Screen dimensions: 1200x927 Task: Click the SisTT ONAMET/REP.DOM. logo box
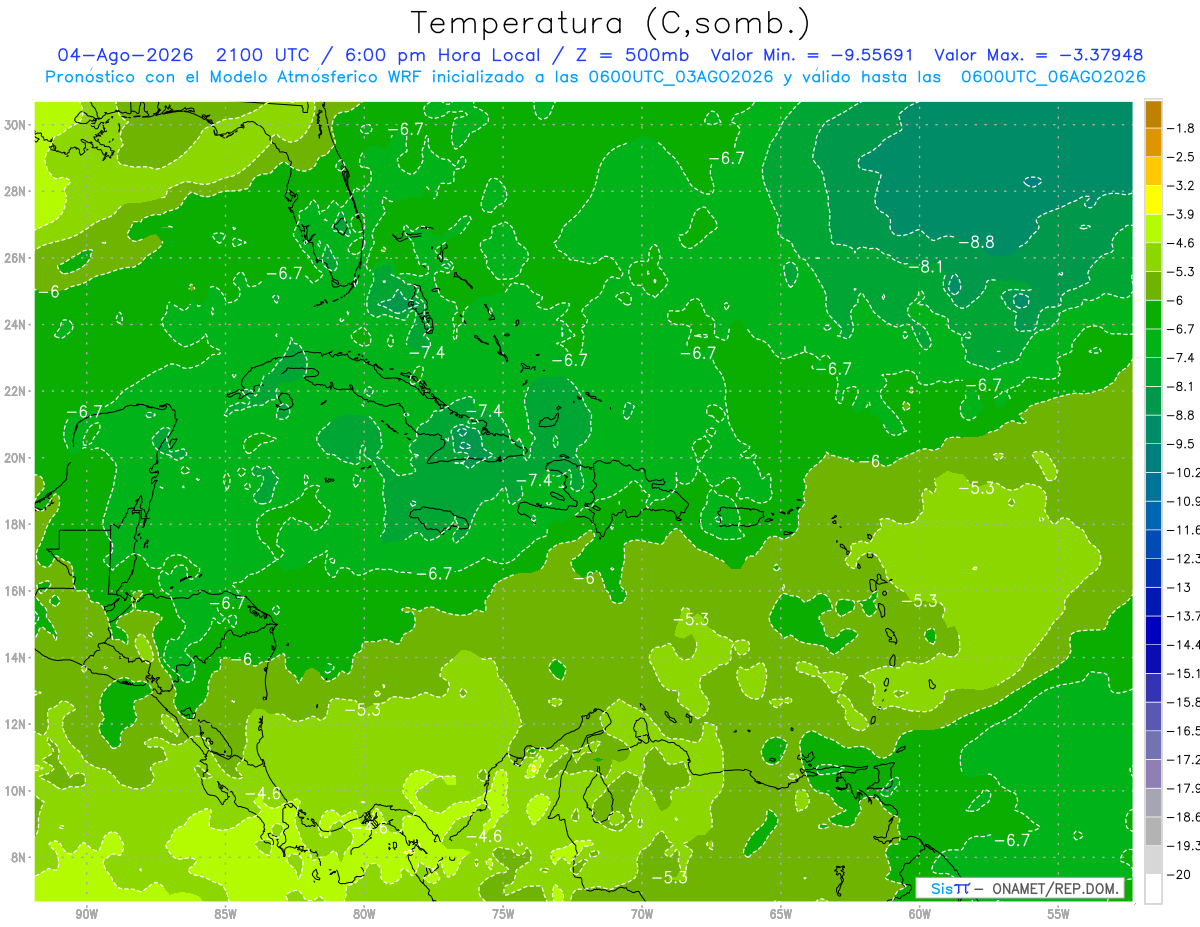(1020, 888)
